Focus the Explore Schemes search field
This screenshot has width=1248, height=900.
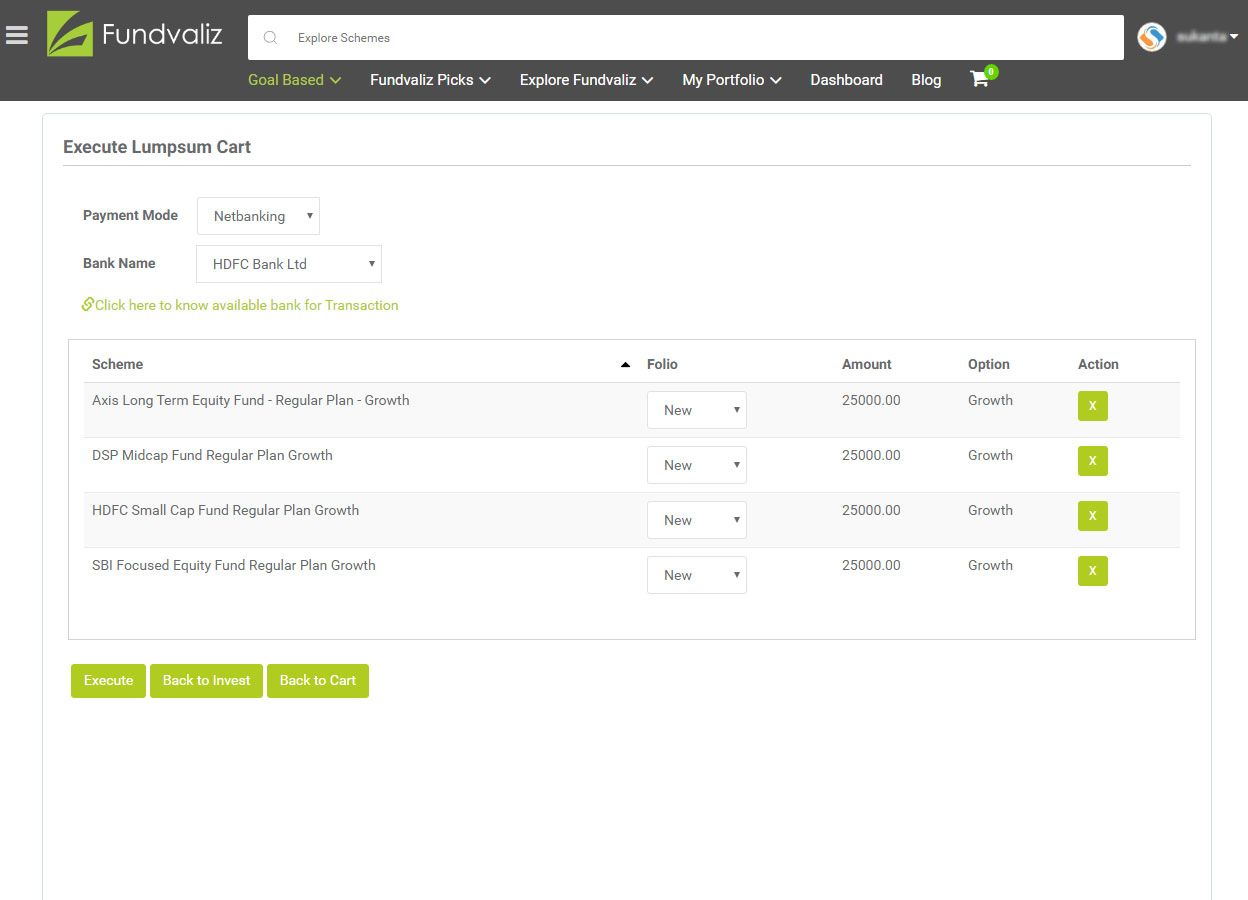point(685,38)
